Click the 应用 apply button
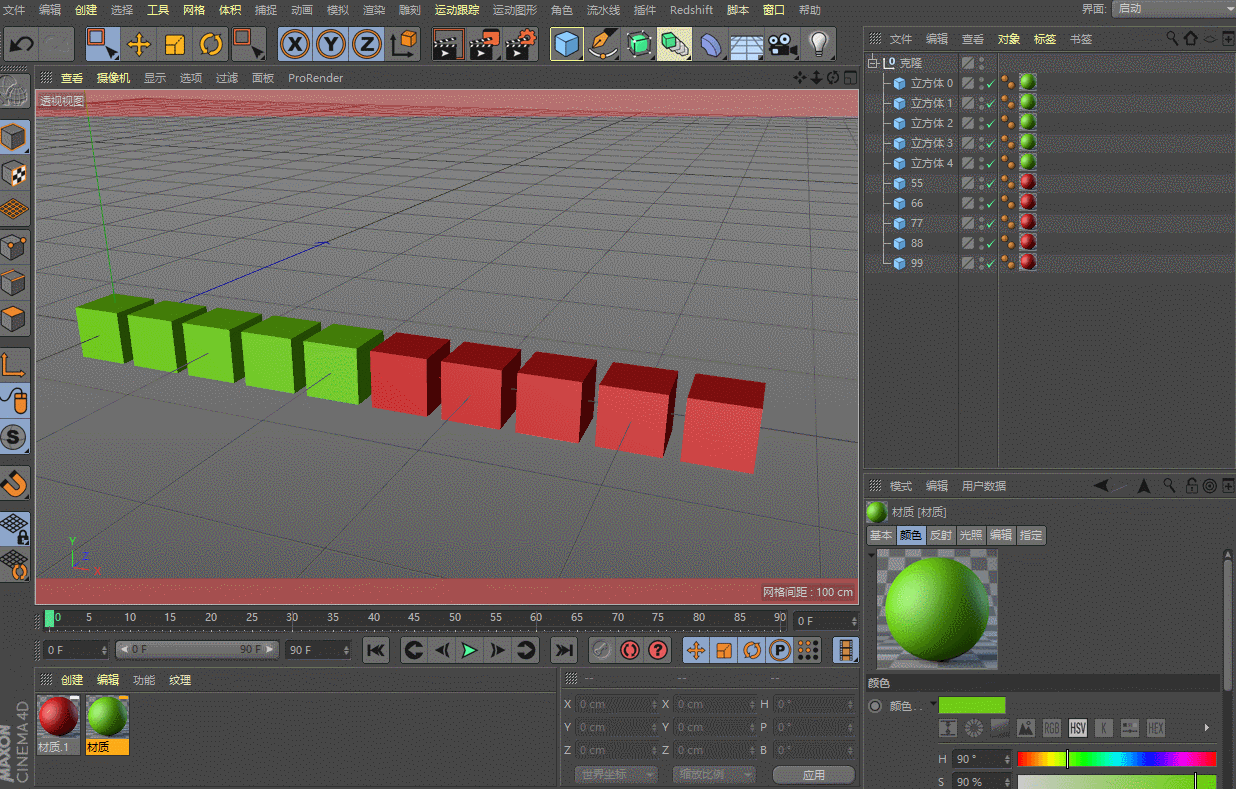 pyautogui.click(x=814, y=775)
